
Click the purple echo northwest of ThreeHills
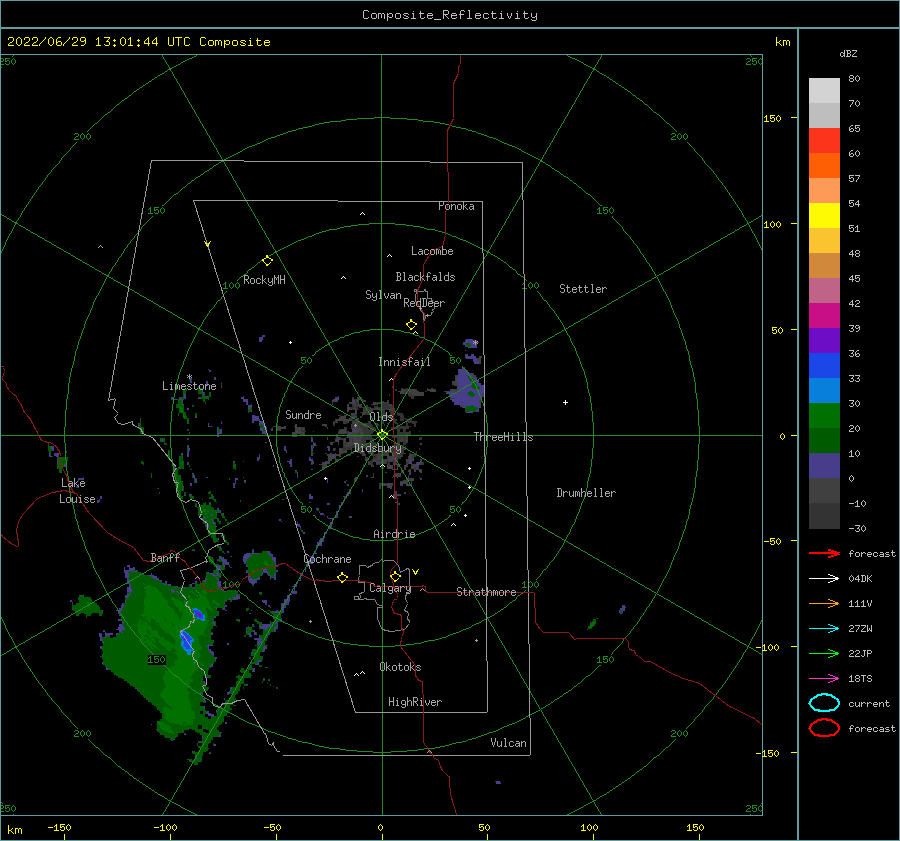[466, 390]
